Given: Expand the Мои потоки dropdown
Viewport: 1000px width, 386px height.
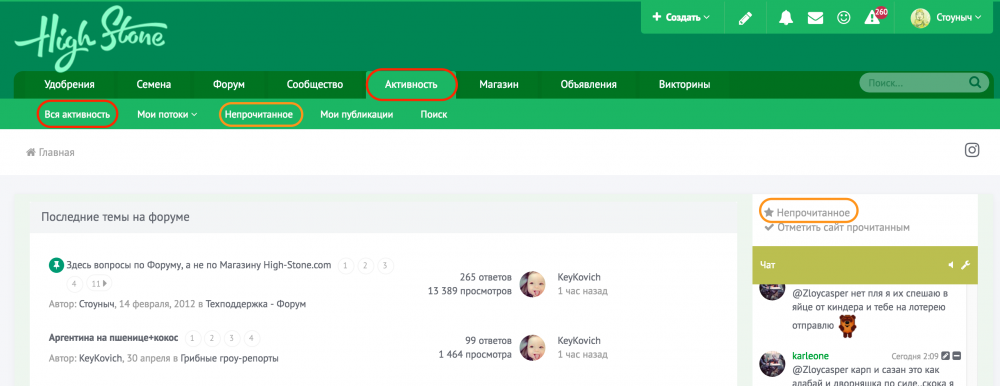Looking at the screenshot, I should coord(167,115).
